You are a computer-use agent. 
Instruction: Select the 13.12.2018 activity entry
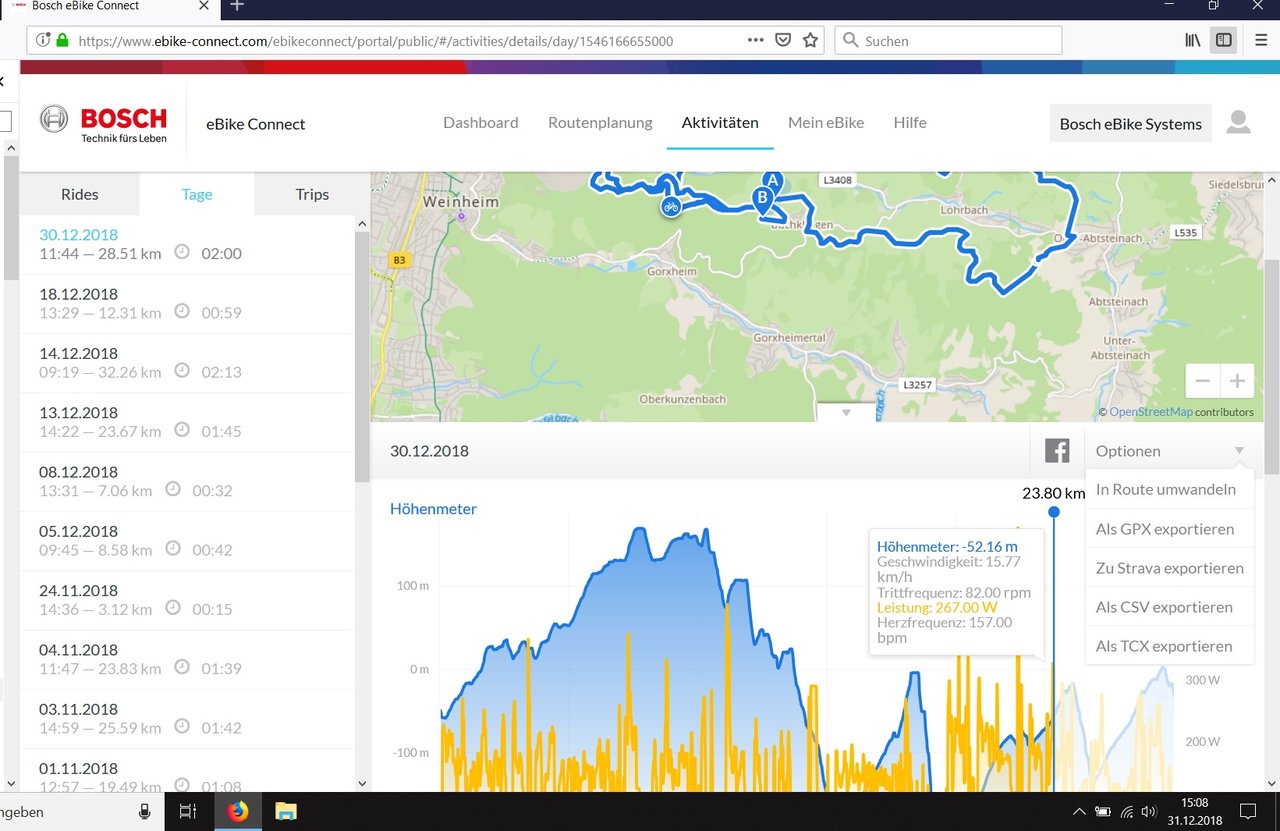(x=187, y=422)
